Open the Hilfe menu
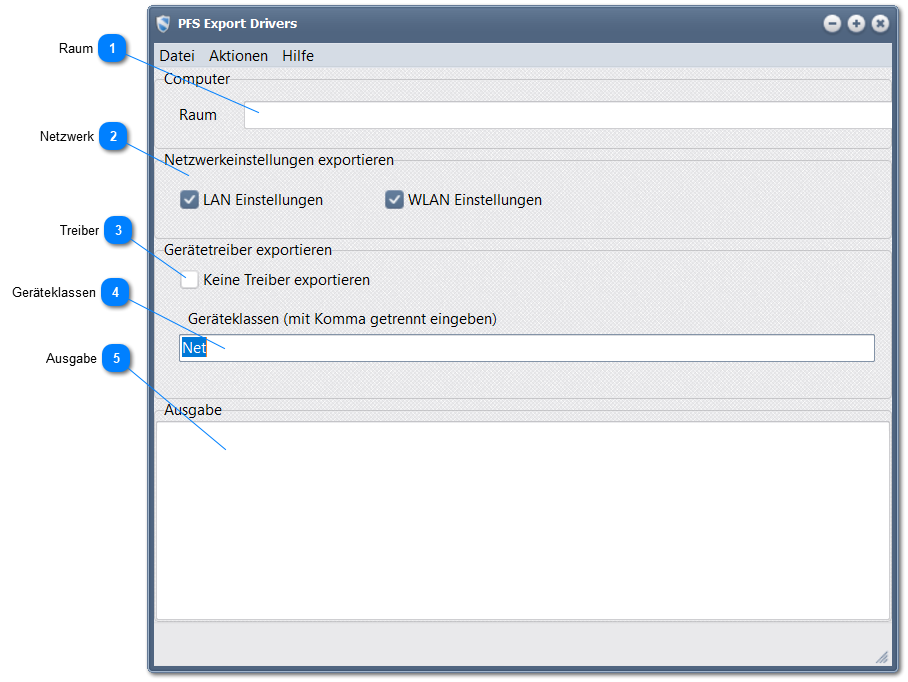Image resolution: width=908 pixels, height=682 pixels. pos(298,56)
